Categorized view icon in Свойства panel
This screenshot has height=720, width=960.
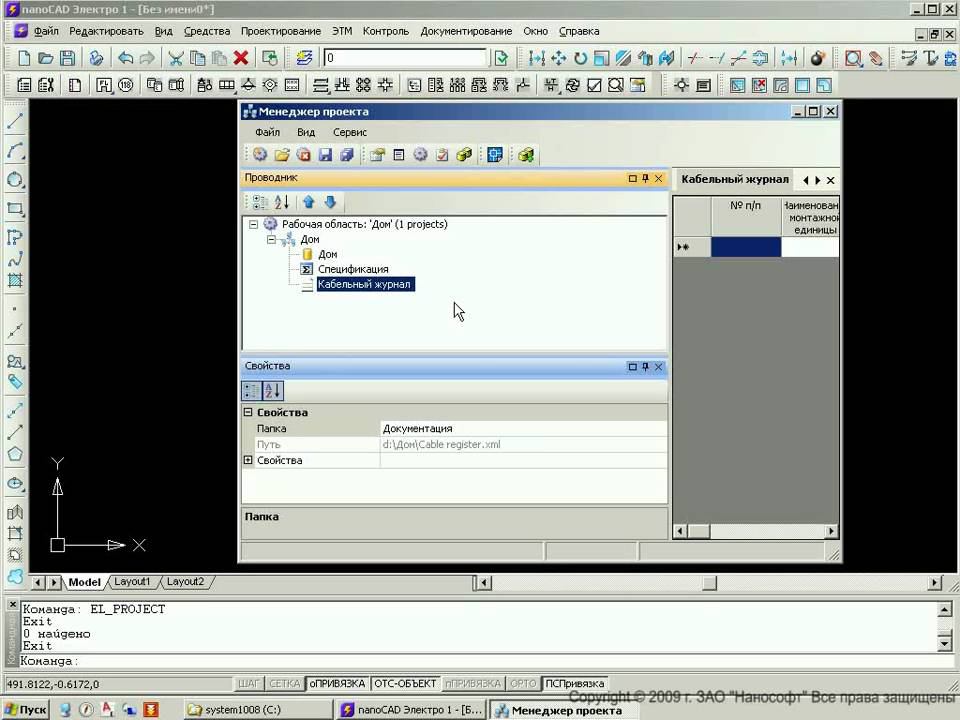252,391
